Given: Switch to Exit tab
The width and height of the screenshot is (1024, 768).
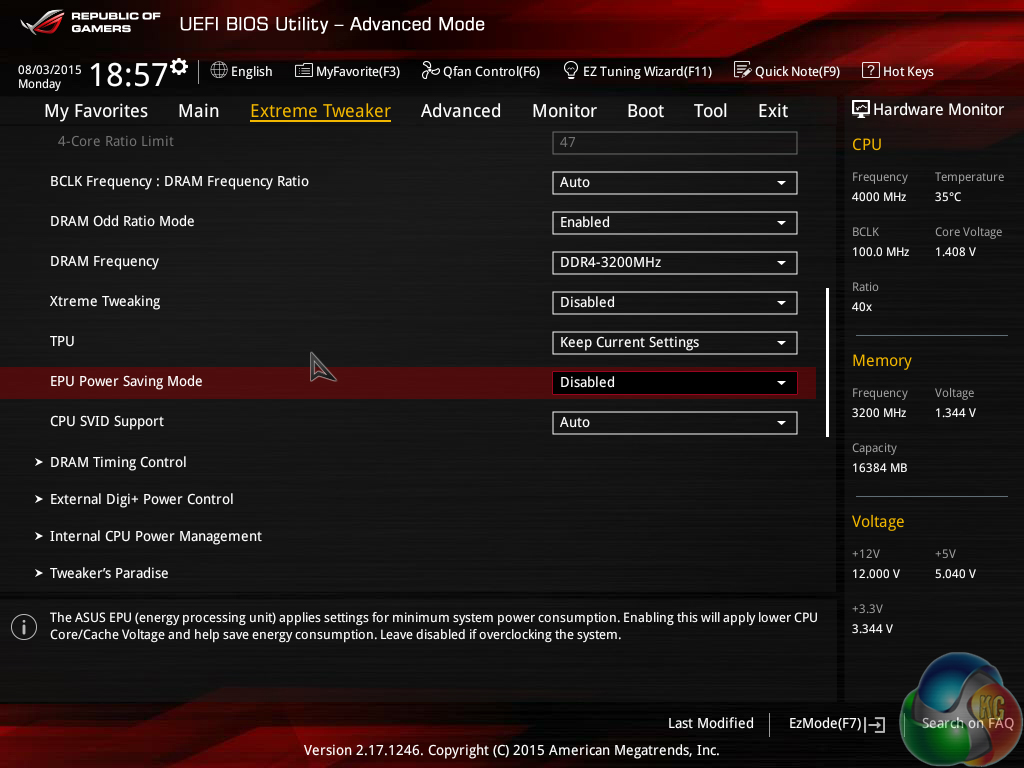Looking at the screenshot, I should [x=773, y=111].
